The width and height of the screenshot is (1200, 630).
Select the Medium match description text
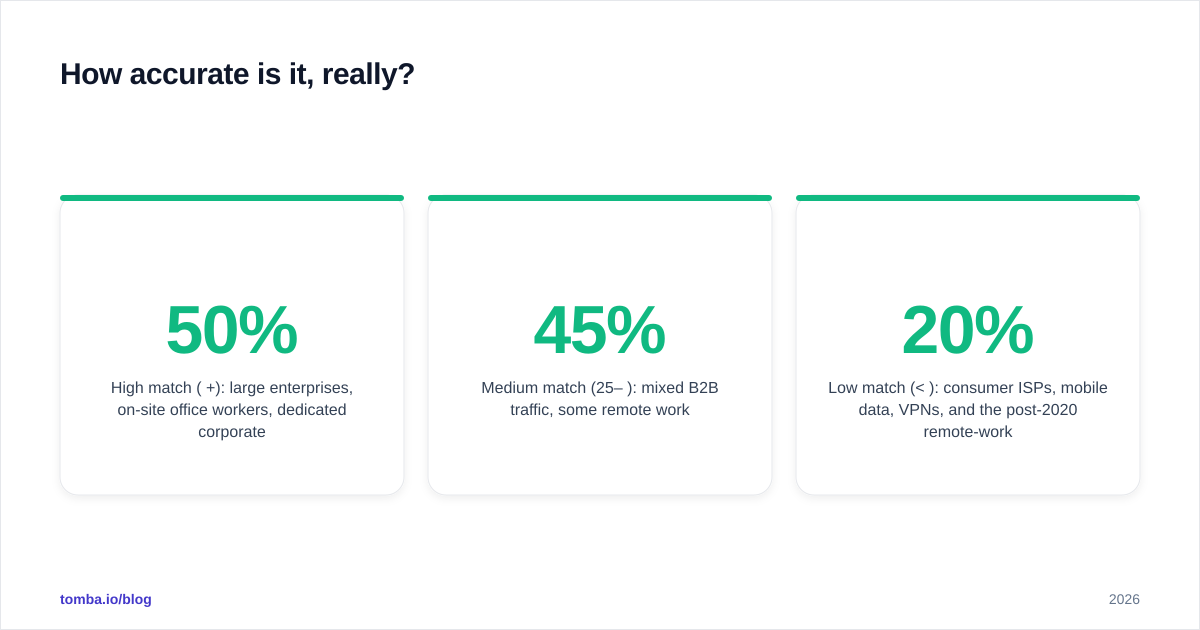[600, 399]
